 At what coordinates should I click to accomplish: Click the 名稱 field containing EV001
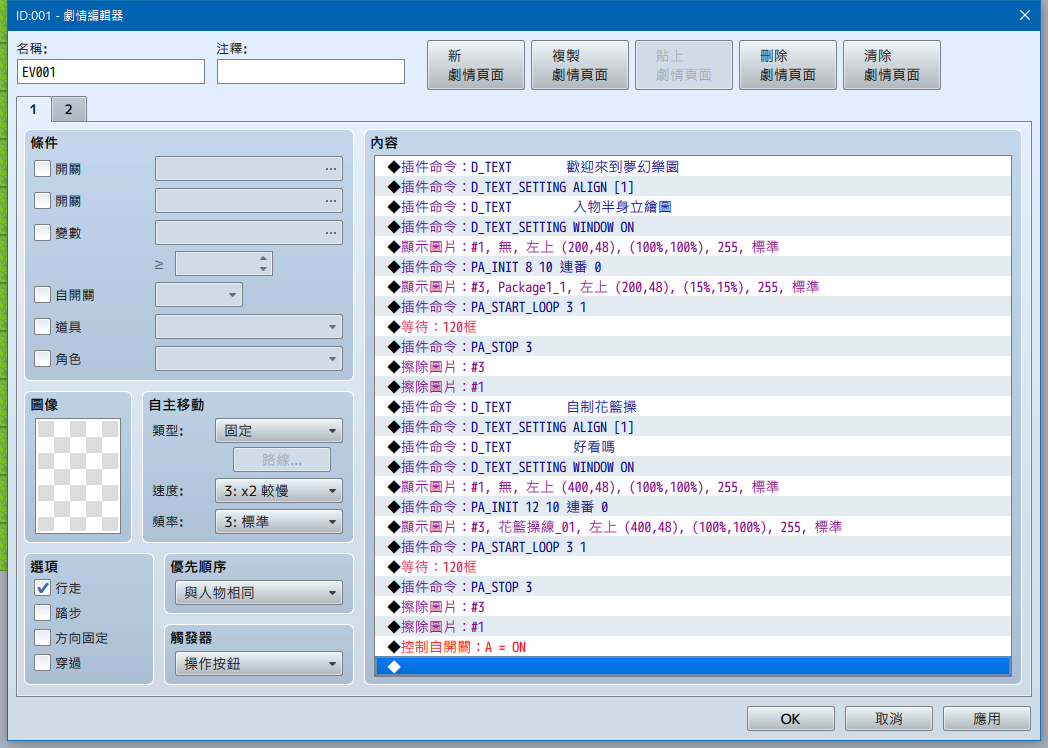[111, 72]
